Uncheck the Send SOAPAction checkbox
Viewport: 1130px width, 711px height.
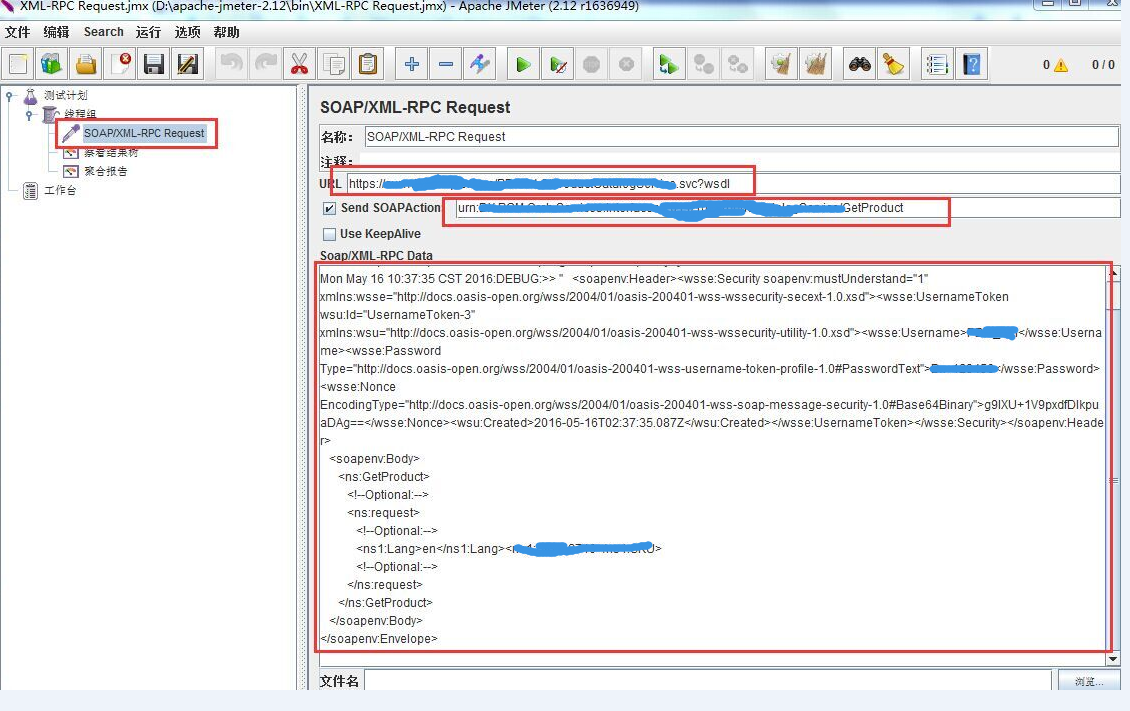329,208
